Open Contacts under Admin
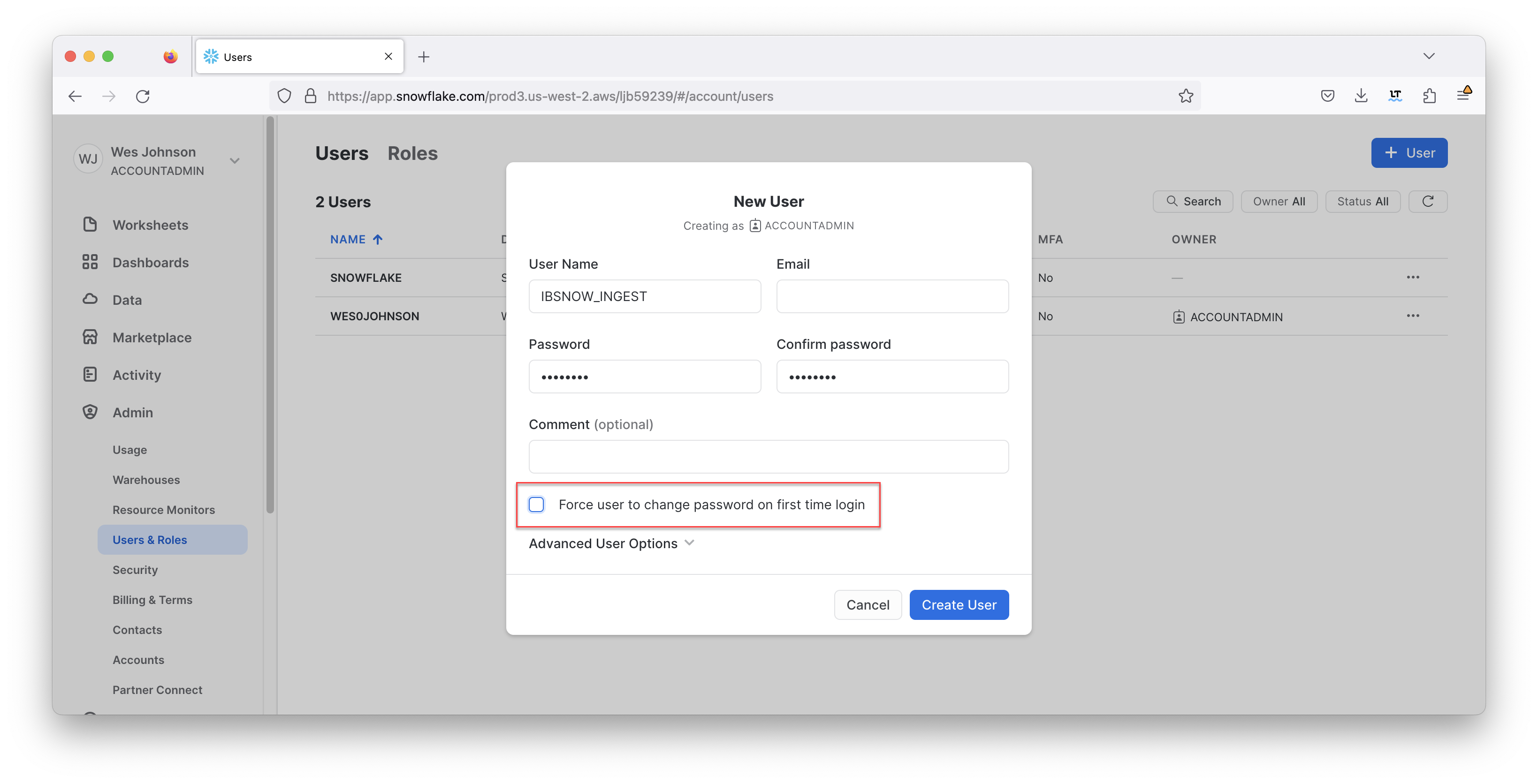Viewport: 1538px width, 784px height. click(137, 629)
